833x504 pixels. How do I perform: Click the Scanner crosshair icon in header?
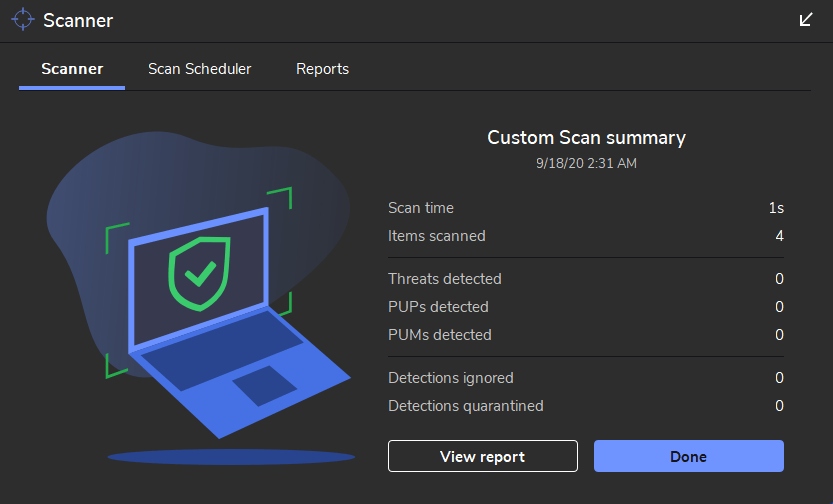point(22,20)
